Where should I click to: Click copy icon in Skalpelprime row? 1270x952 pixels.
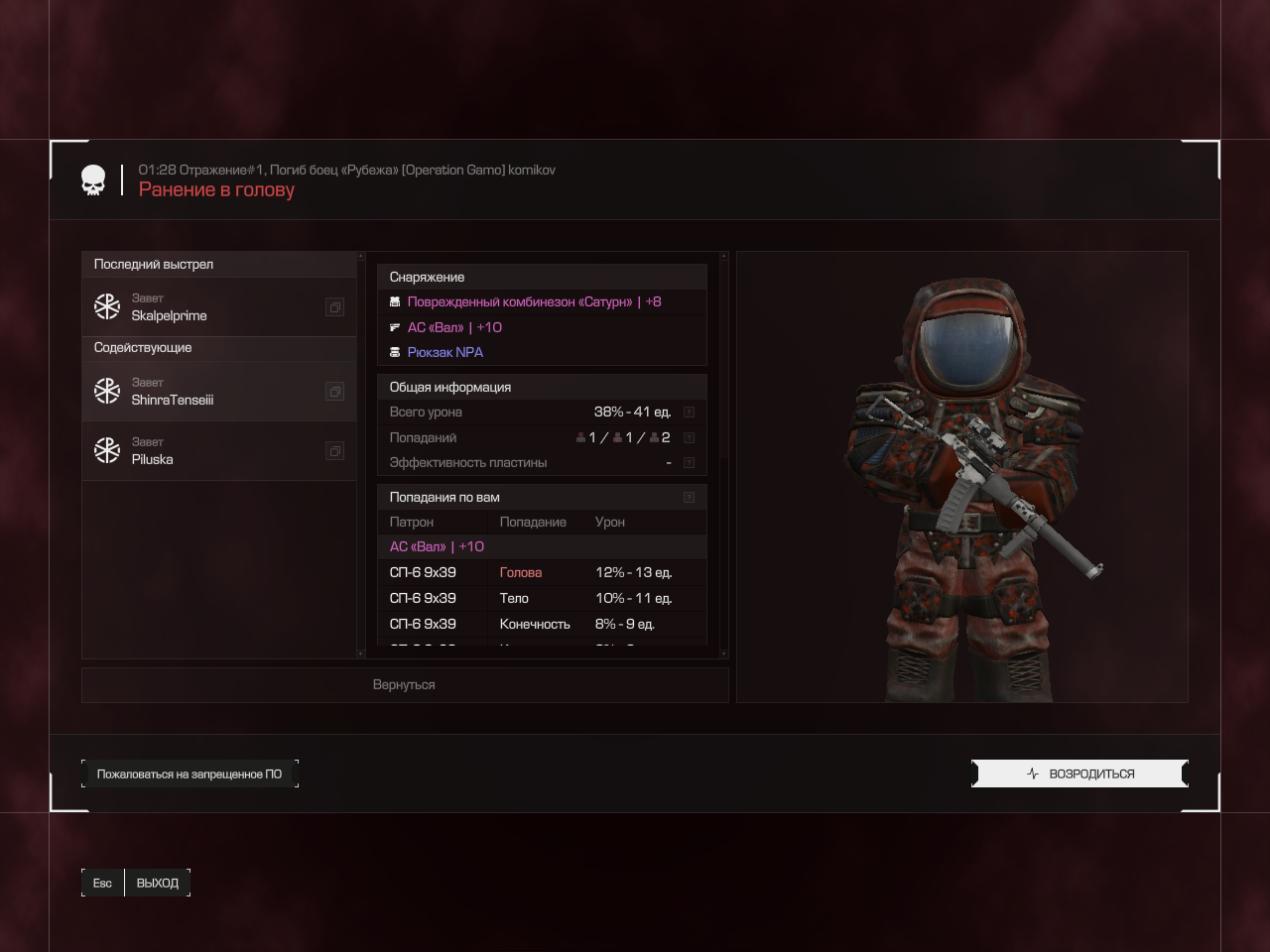(335, 307)
